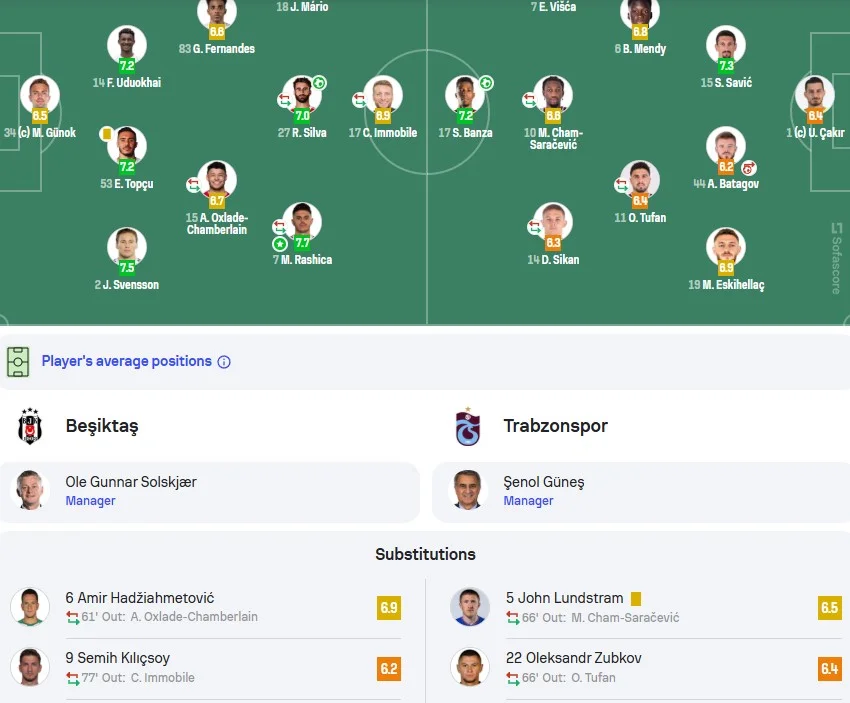Click the star icon on M. Rashica
The height and width of the screenshot is (703, 850).
(280, 243)
